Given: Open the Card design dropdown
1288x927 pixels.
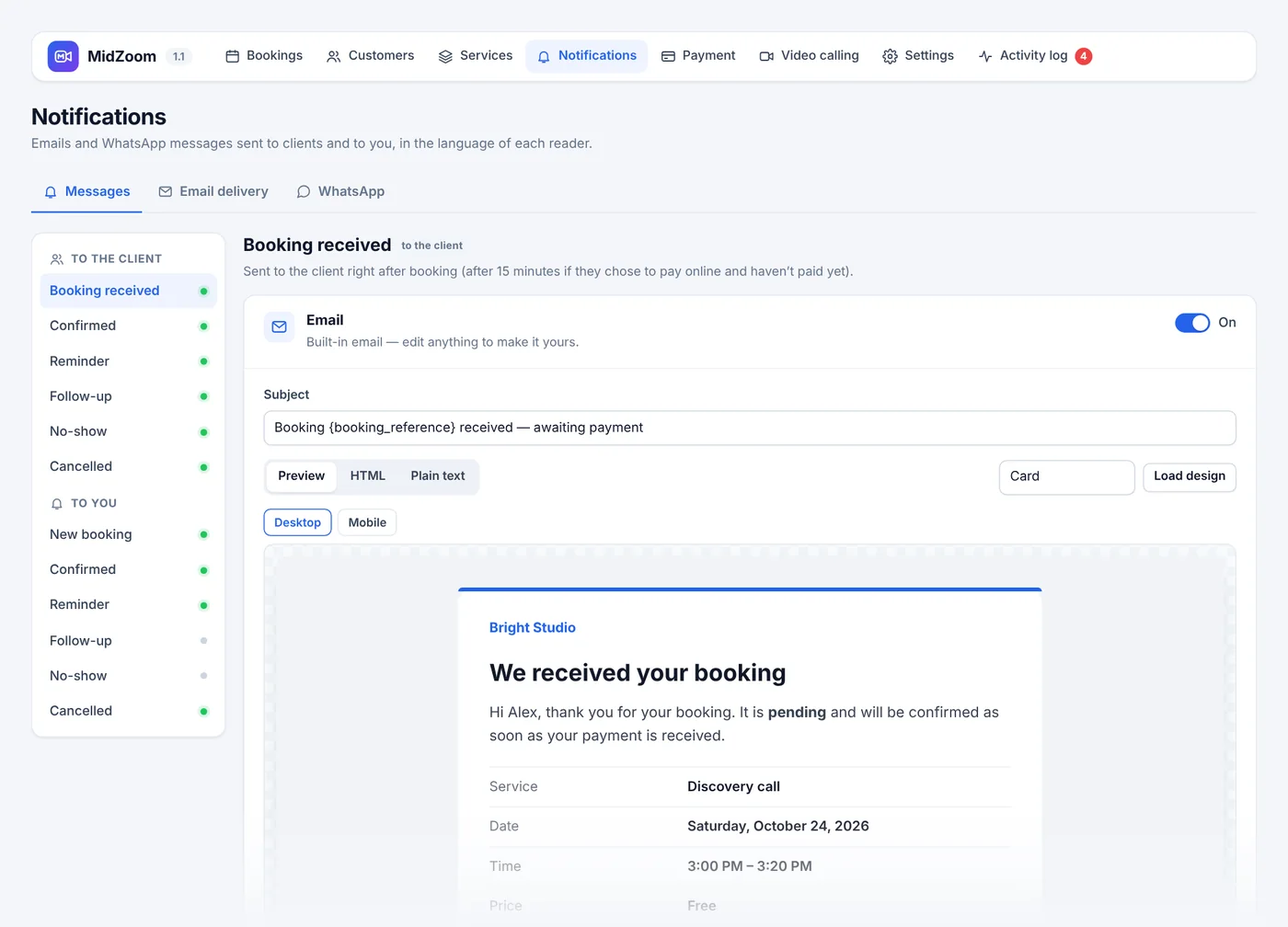Looking at the screenshot, I should point(1066,476).
